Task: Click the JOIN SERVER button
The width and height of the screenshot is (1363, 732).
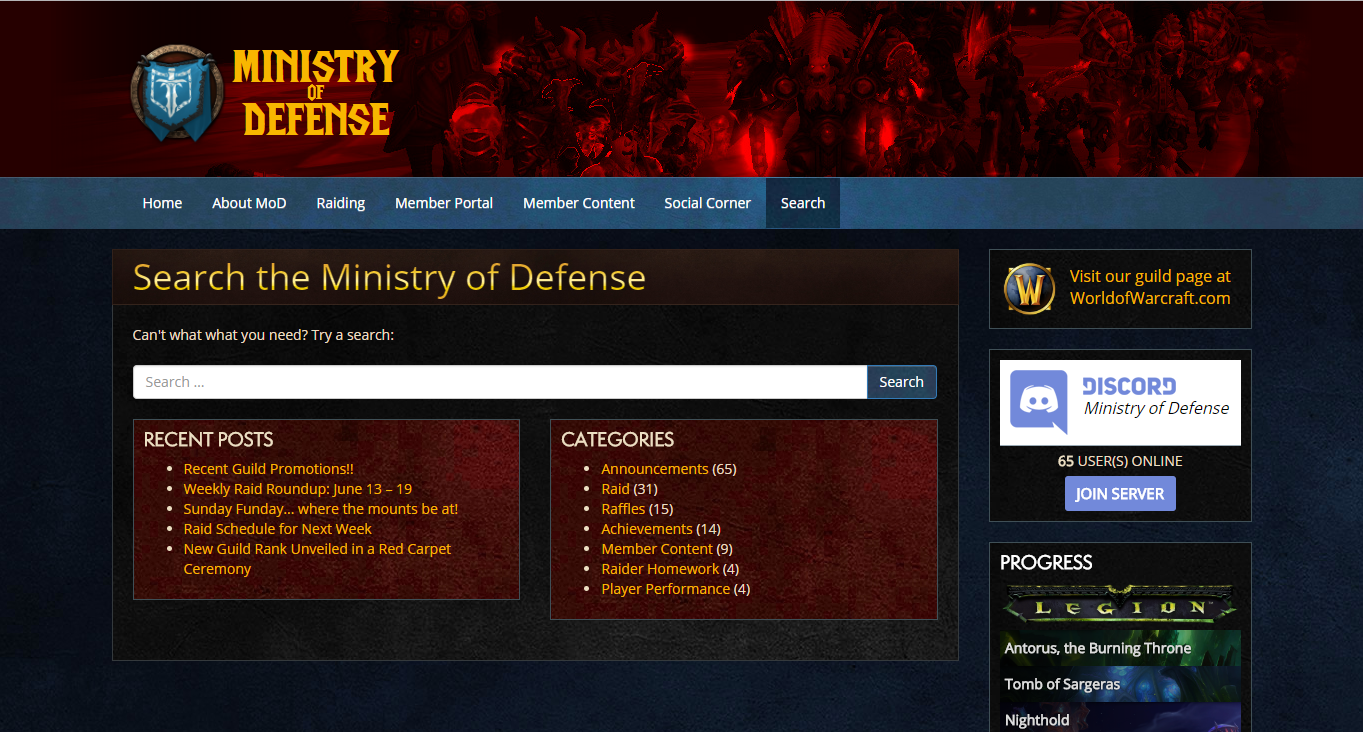Action: click(1120, 494)
